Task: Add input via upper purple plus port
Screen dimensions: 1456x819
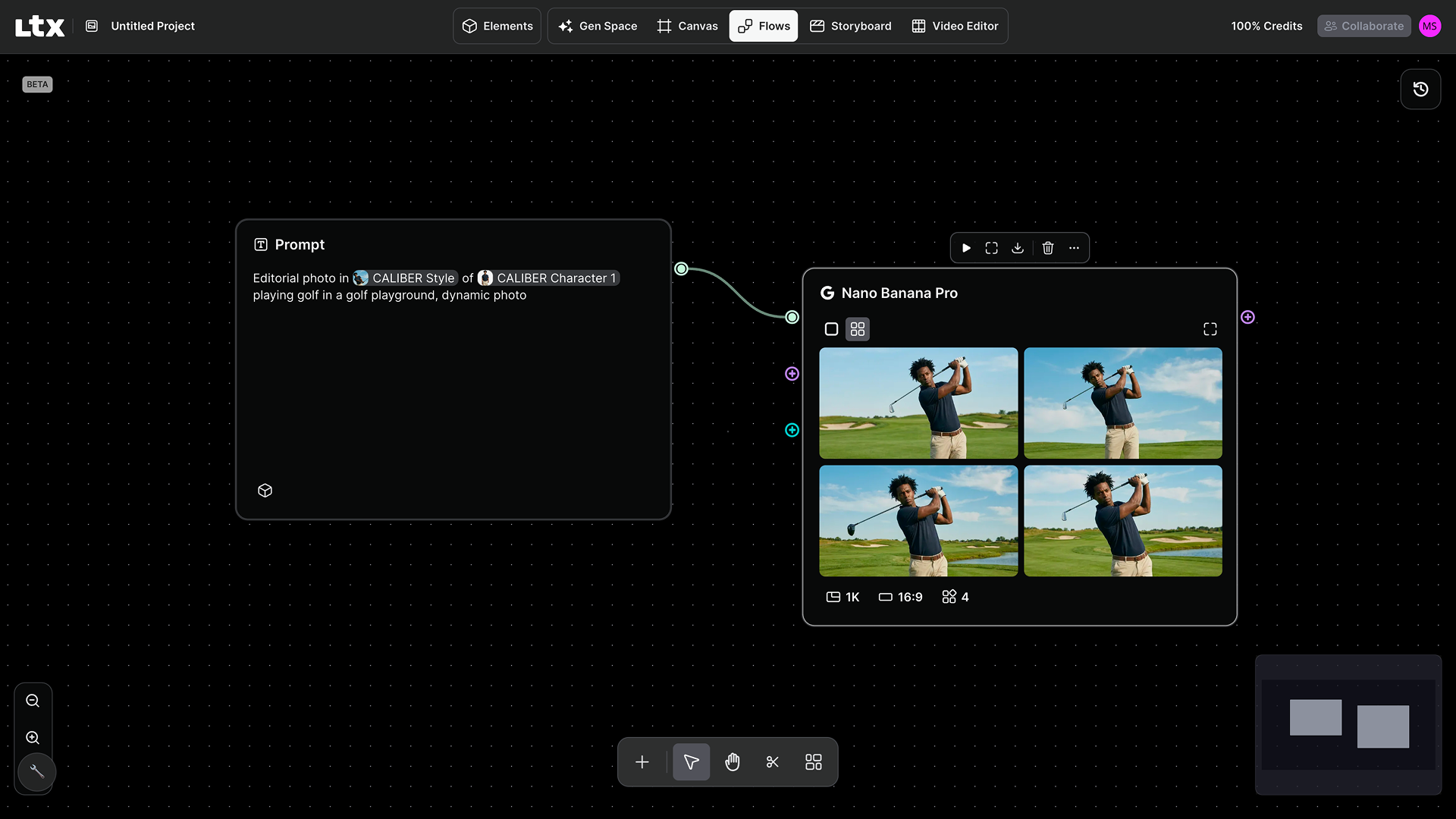Action: coord(792,373)
